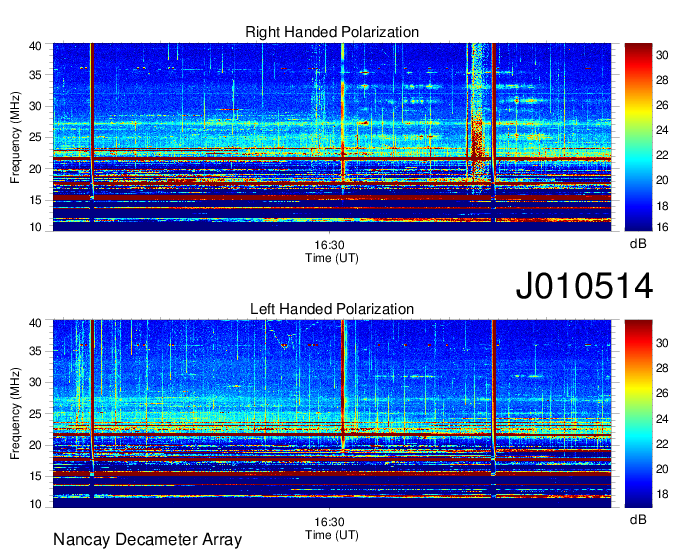Image resolution: width=680 pixels, height=552 pixels.
Task: Click the 20 MHz tick on upper plot
Action: tap(35, 169)
